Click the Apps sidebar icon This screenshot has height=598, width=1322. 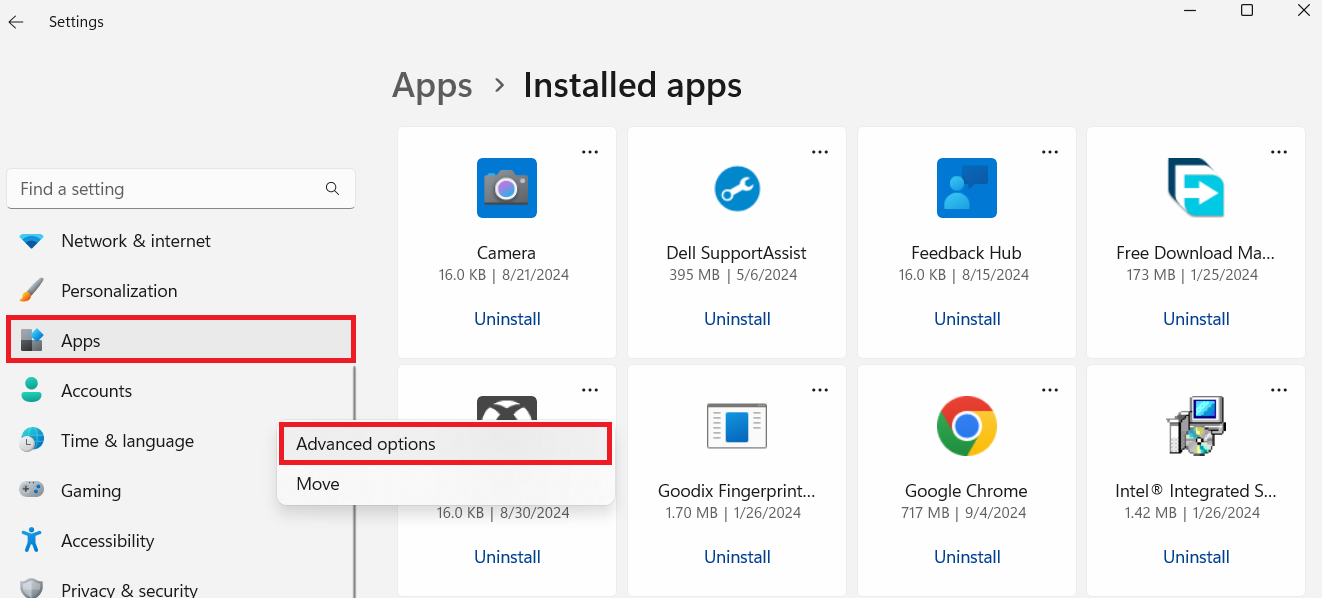click(32, 341)
